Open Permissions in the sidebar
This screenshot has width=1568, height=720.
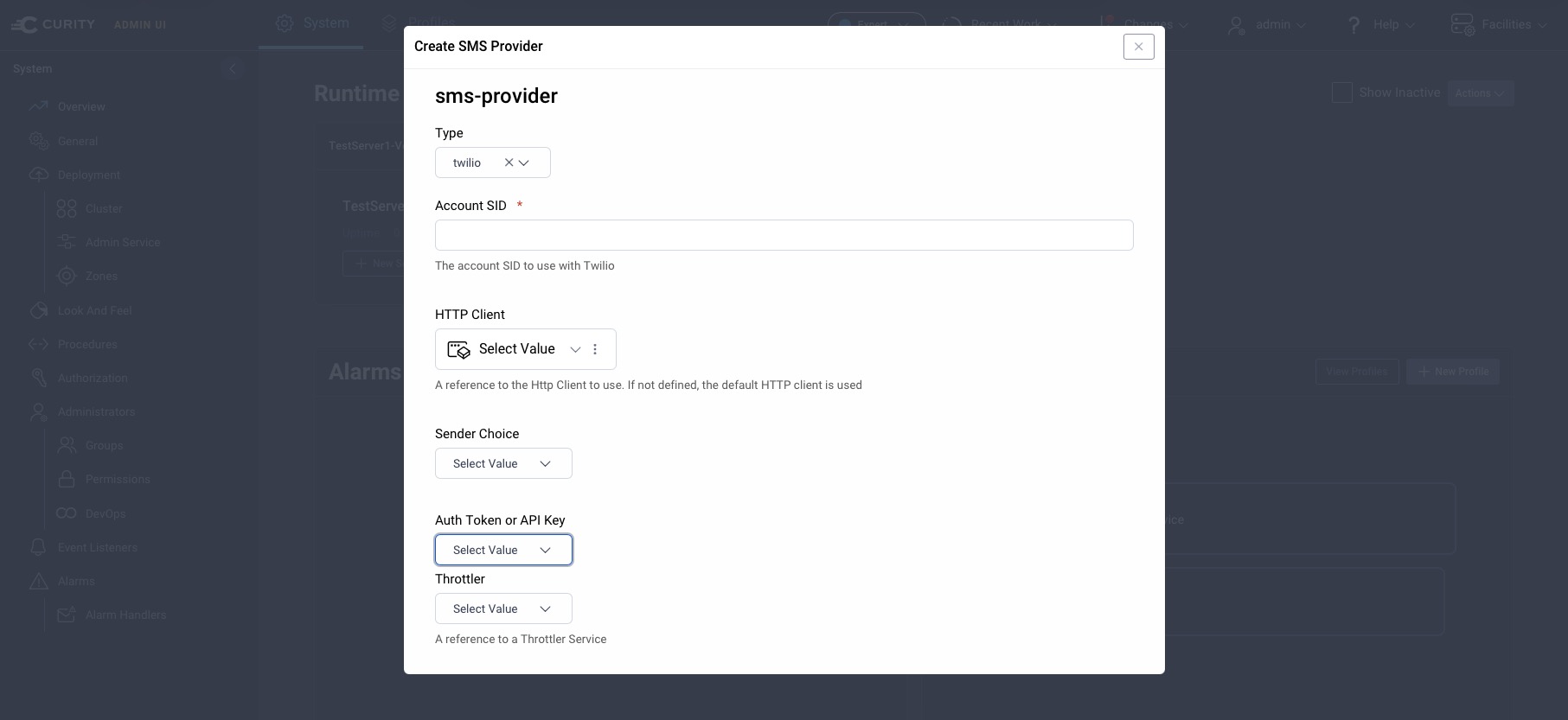[x=118, y=479]
